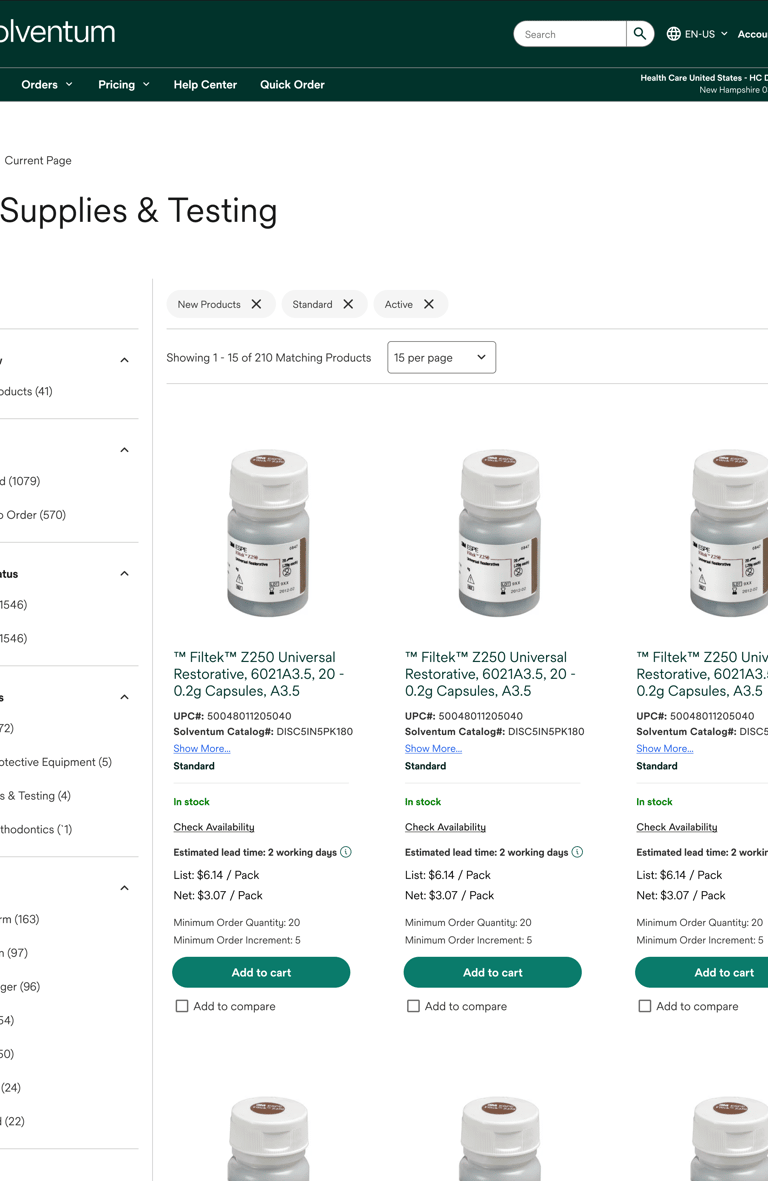Click Show More on second product
Image resolution: width=768 pixels, height=1181 pixels.
coord(434,749)
